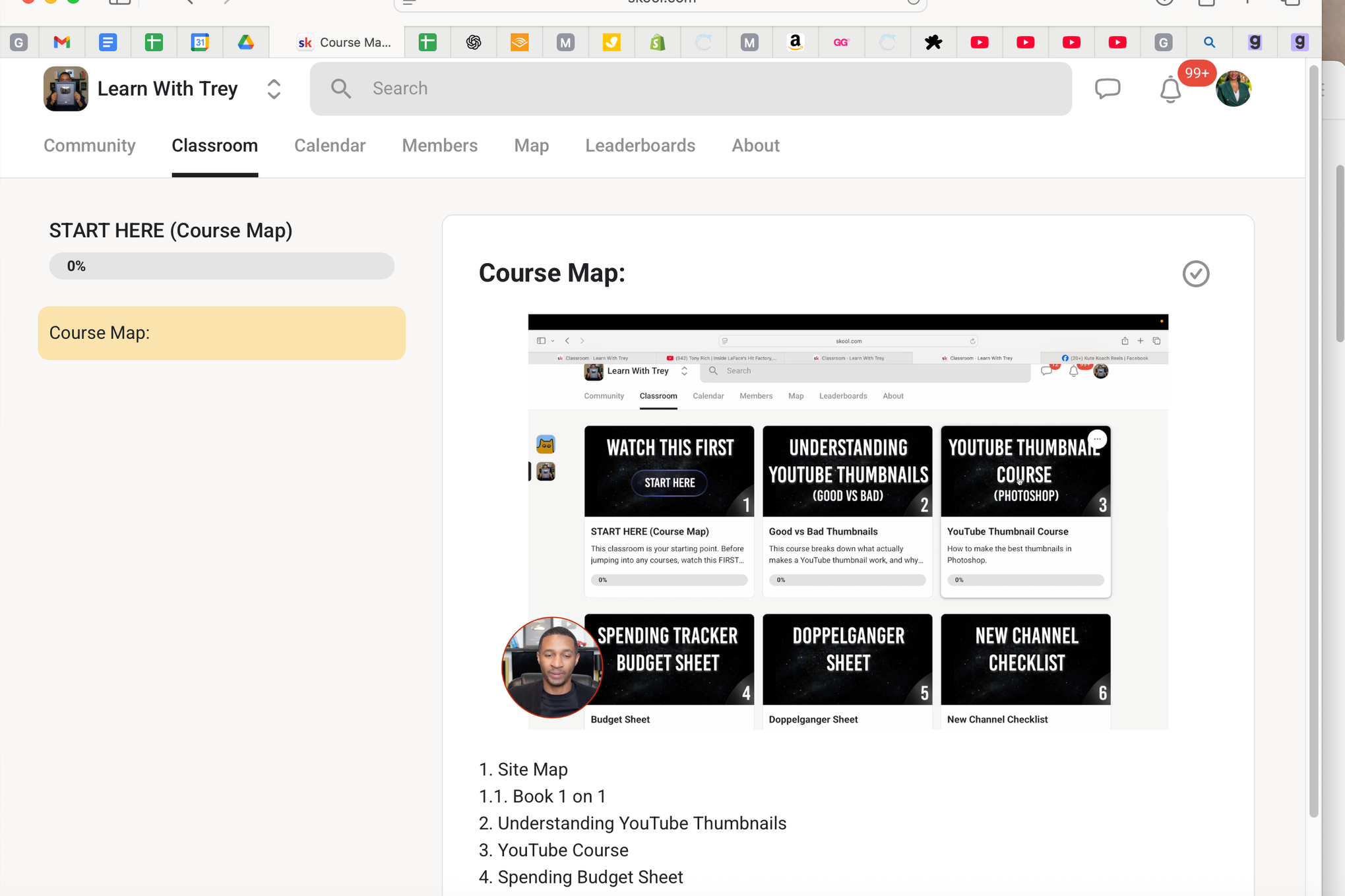The width and height of the screenshot is (1345, 896).
Task: Open the Shopify bookmark tab
Action: tap(657, 42)
